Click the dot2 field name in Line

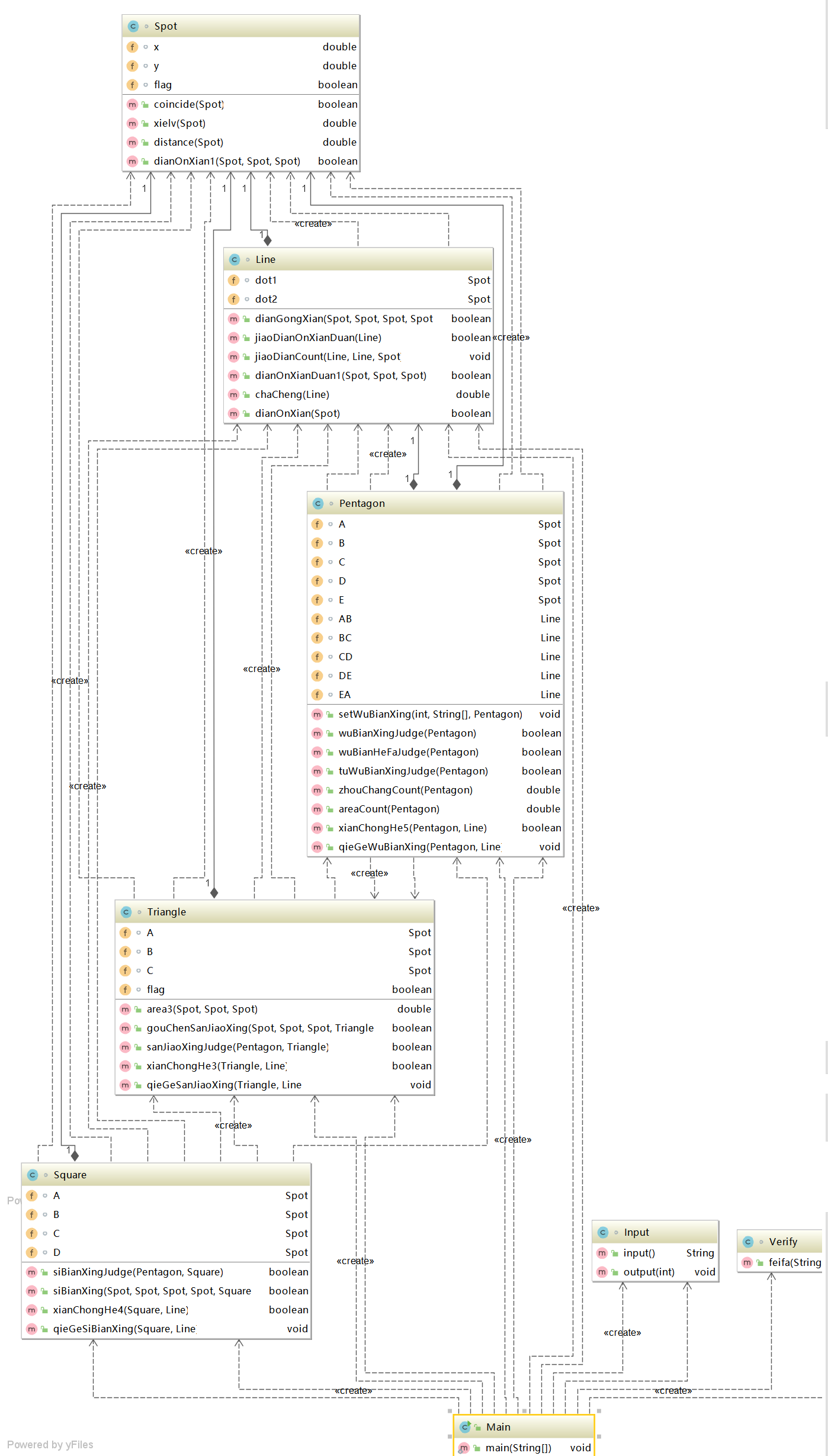(266, 299)
